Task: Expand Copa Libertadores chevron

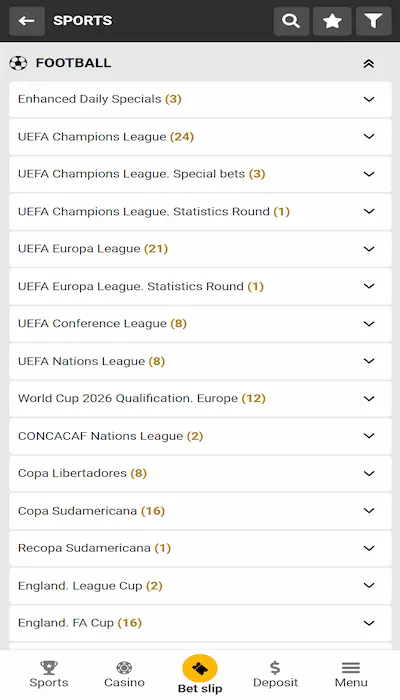Action: click(369, 473)
